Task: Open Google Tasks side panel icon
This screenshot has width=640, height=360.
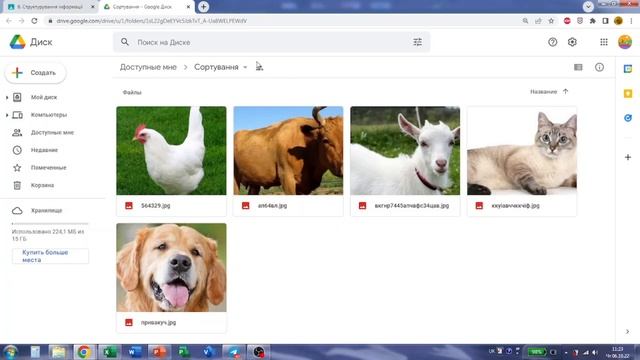Action: click(628, 118)
